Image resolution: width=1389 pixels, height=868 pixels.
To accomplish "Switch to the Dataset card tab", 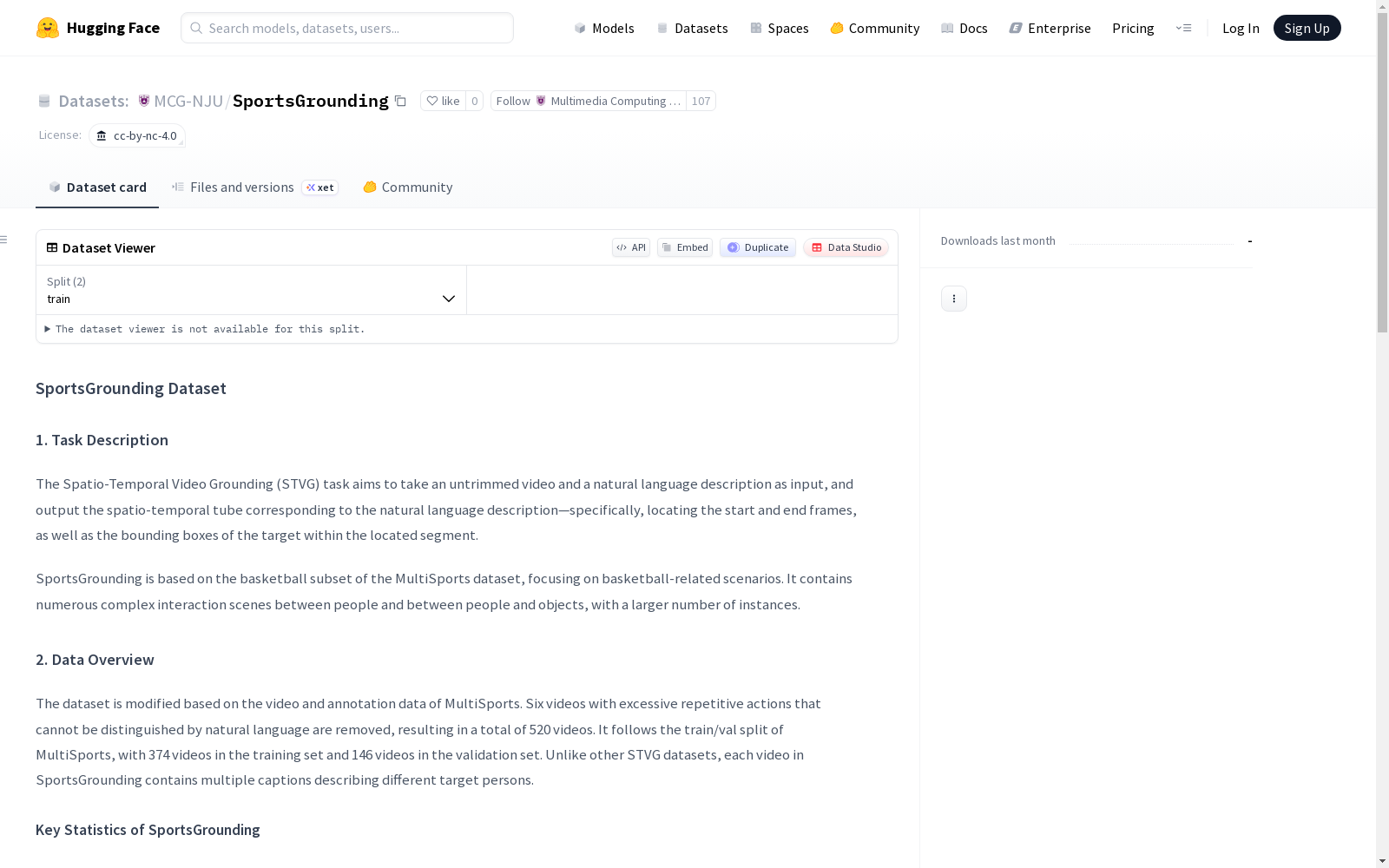I will coord(97,187).
